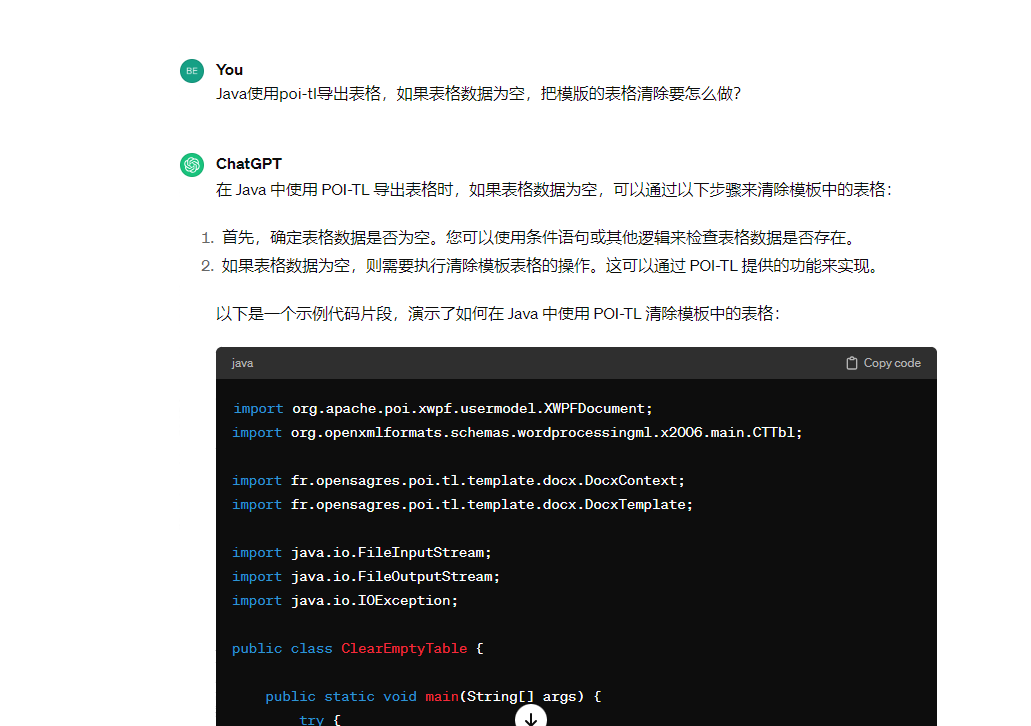Click the BE user avatar
1031x726 pixels.
[x=192, y=71]
